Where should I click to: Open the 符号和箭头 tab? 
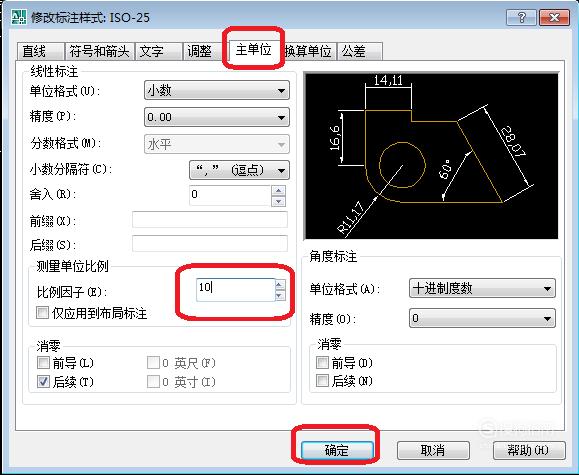pyautogui.click(x=100, y=51)
